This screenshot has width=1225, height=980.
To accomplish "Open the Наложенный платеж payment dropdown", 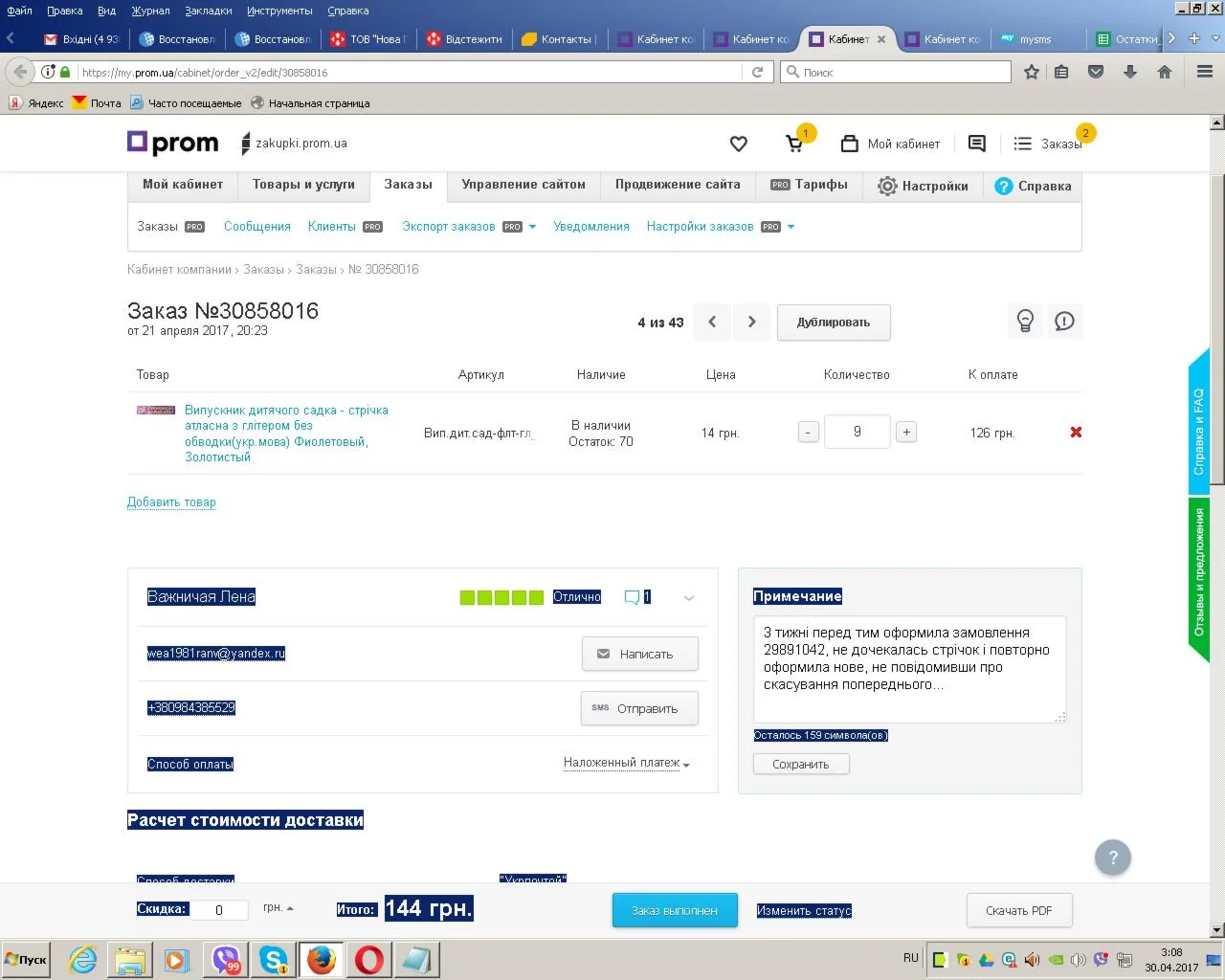I will pos(626,763).
